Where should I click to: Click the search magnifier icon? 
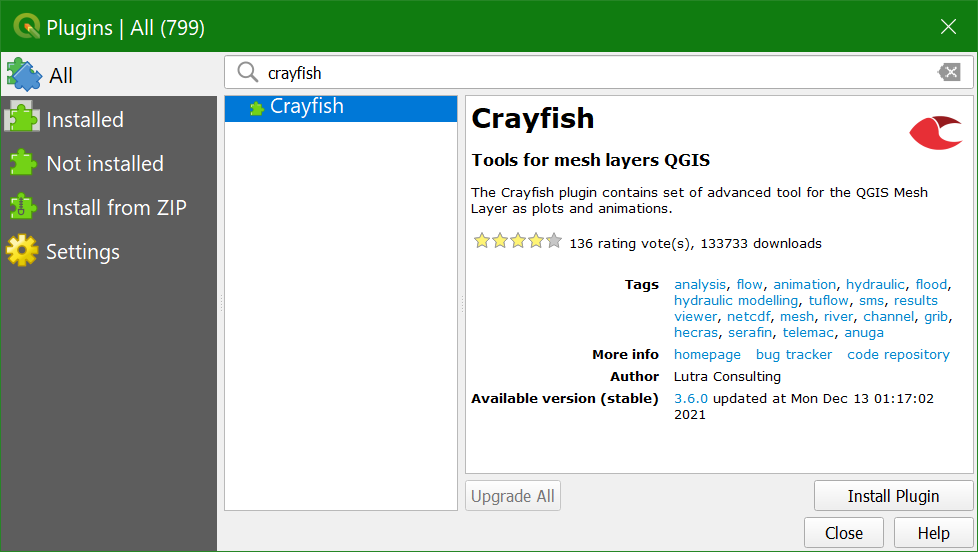pyautogui.click(x=248, y=72)
